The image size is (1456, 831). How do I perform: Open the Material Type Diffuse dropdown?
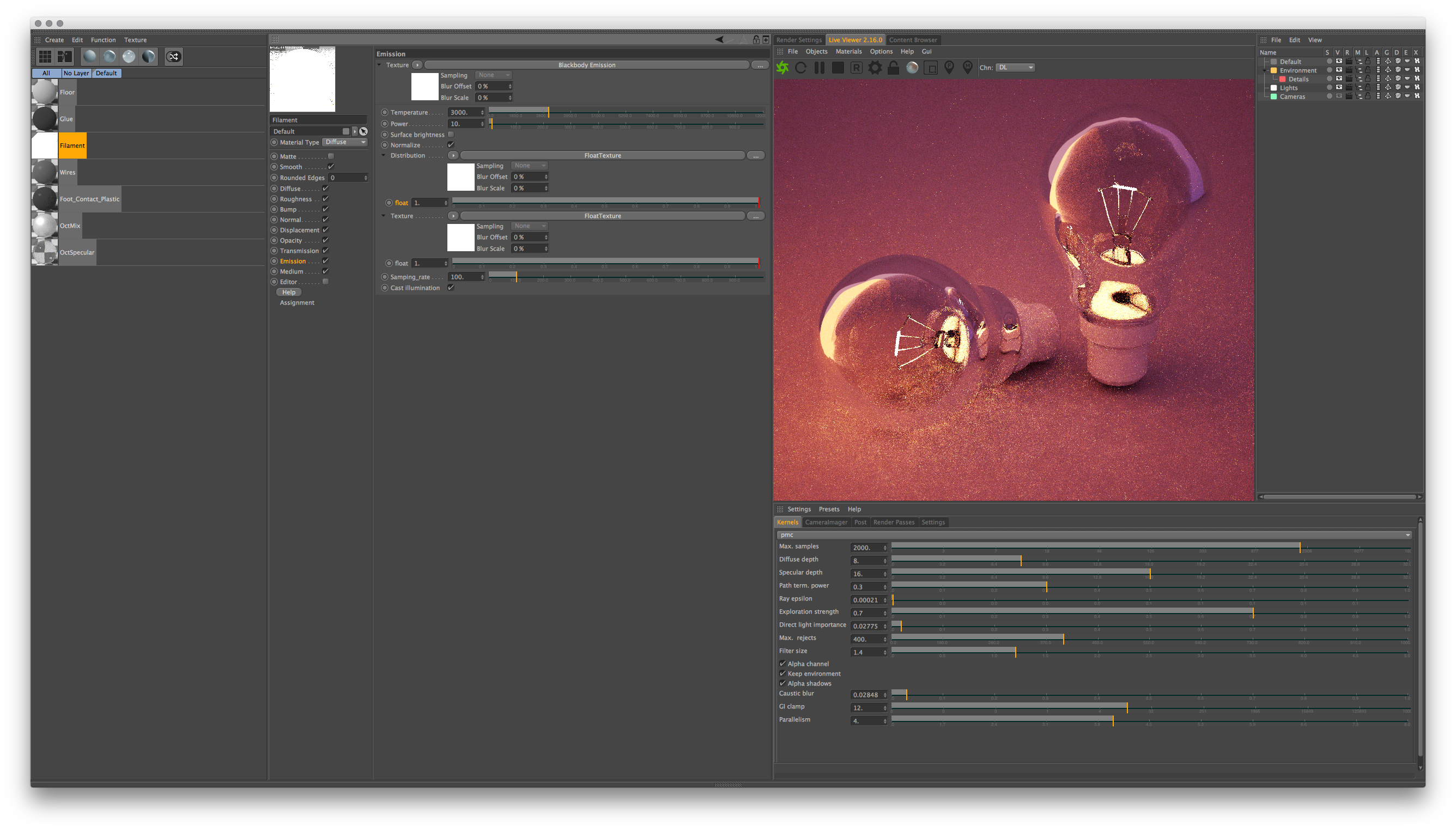pyautogui.click(x=345, y=142)
